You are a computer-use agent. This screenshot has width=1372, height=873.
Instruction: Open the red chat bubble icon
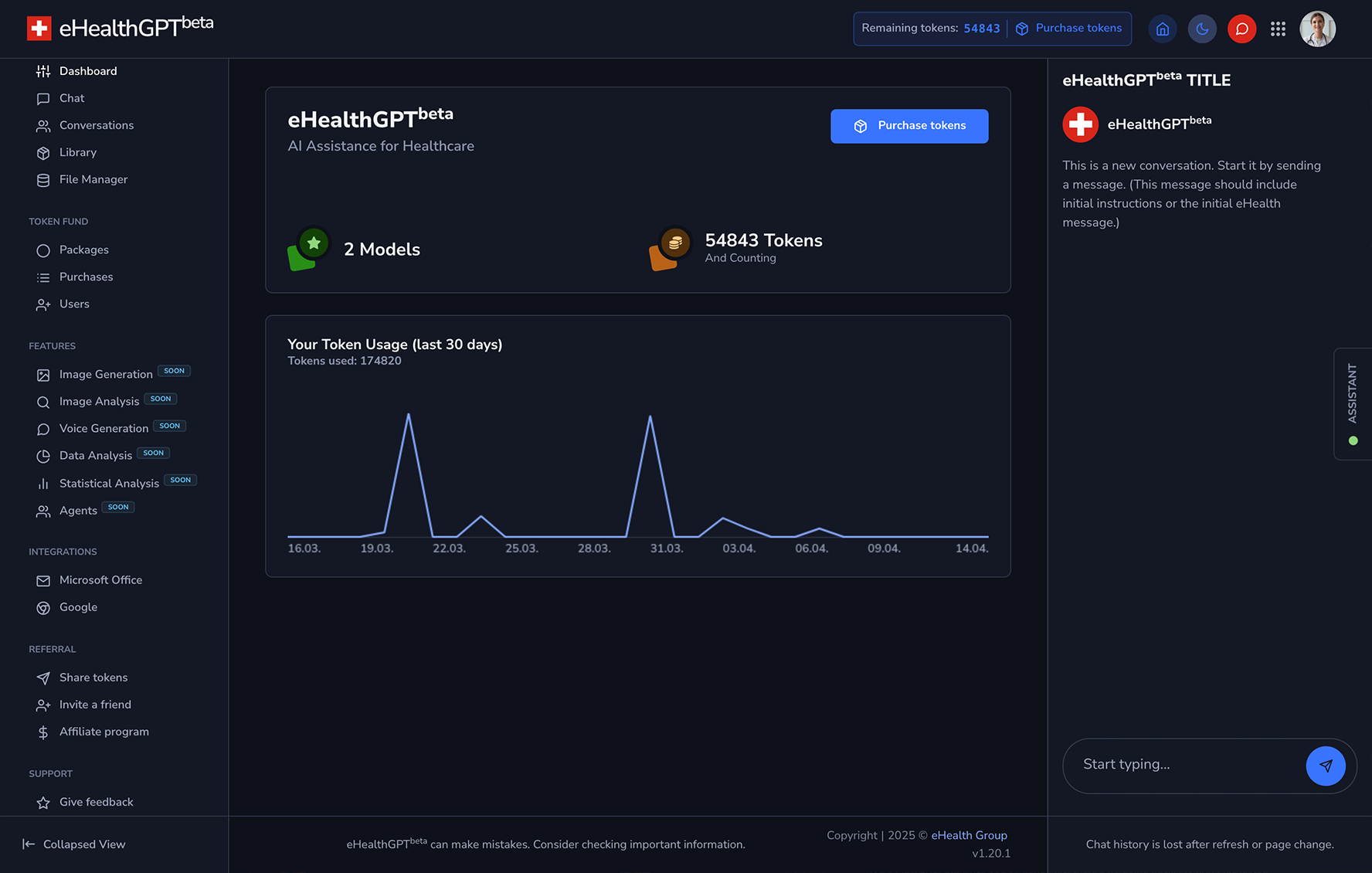[1241, 29]
